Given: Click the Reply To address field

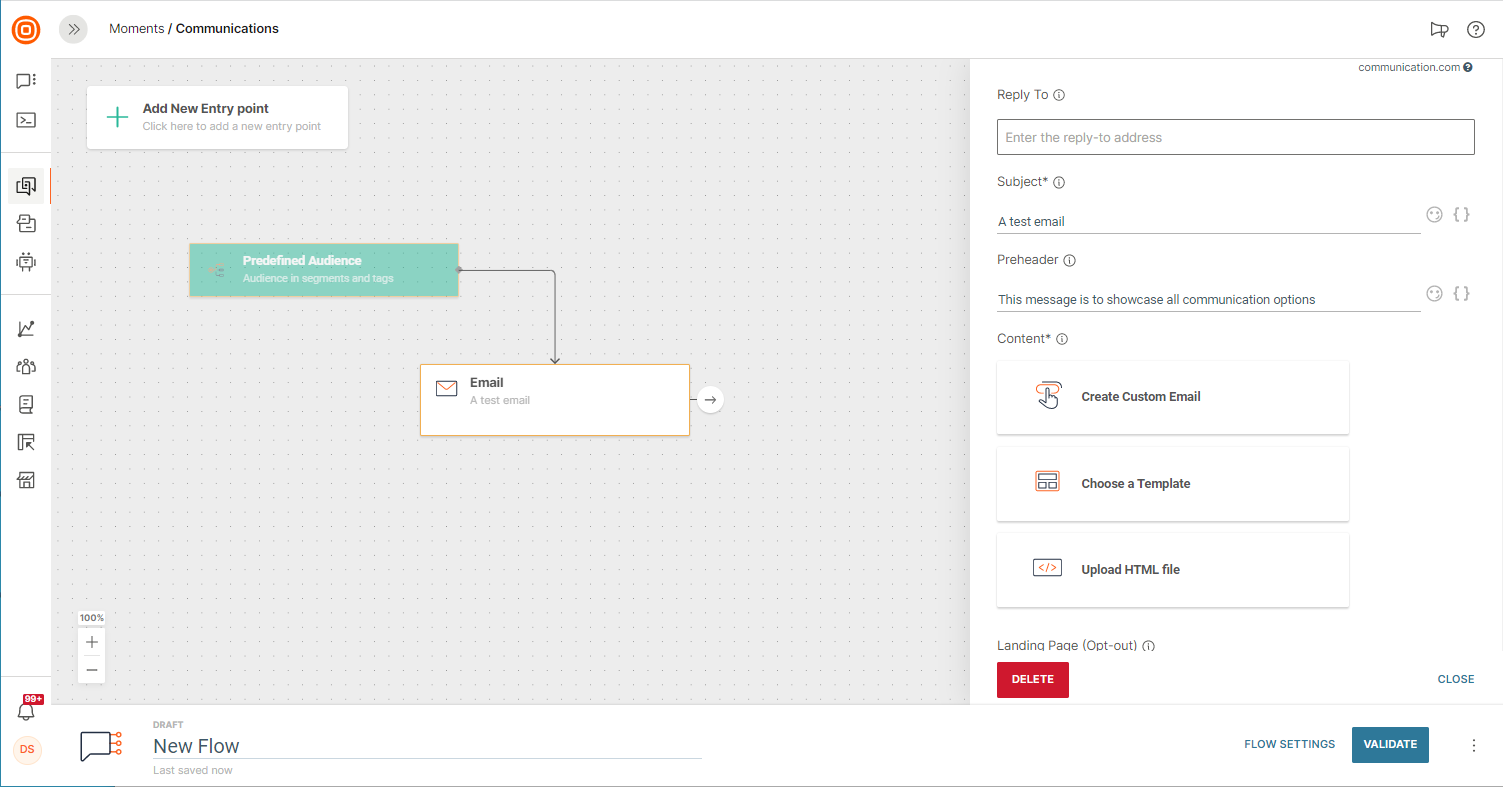Looking at the screenshot, I should pyautogui.click(x=1235, y=138).
